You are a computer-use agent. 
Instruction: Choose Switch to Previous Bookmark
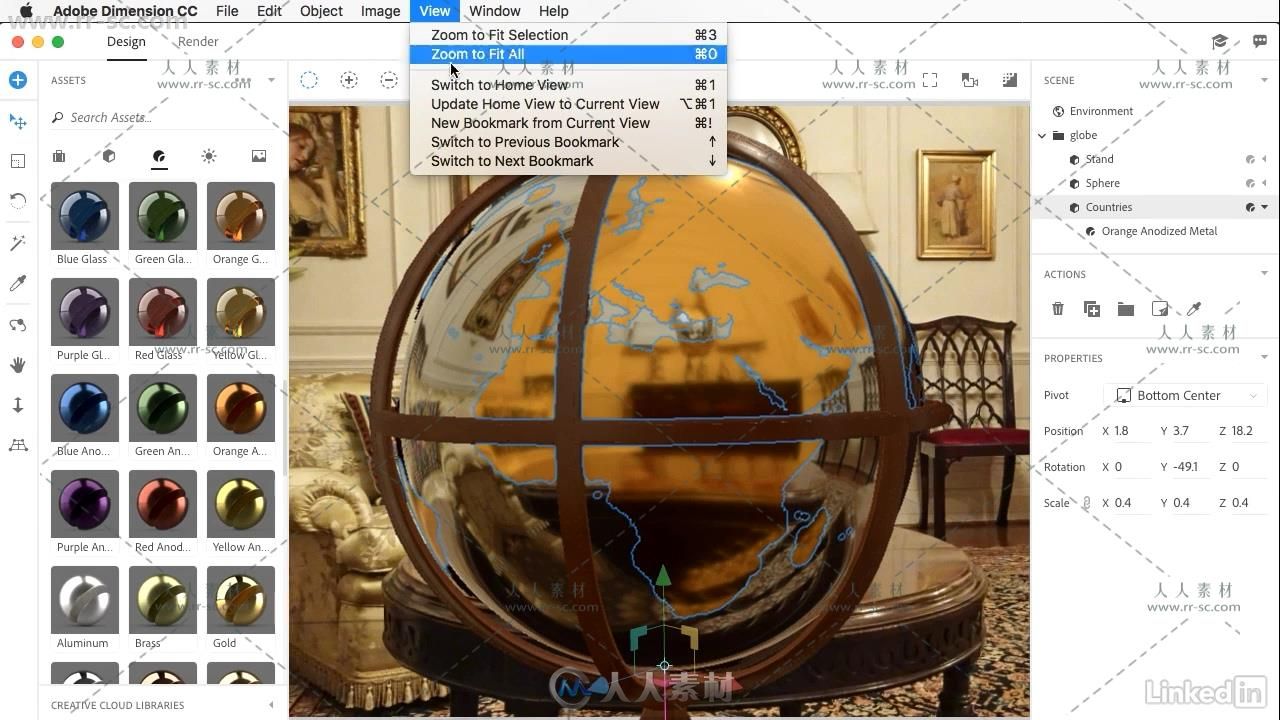click(x=568, y=142)
